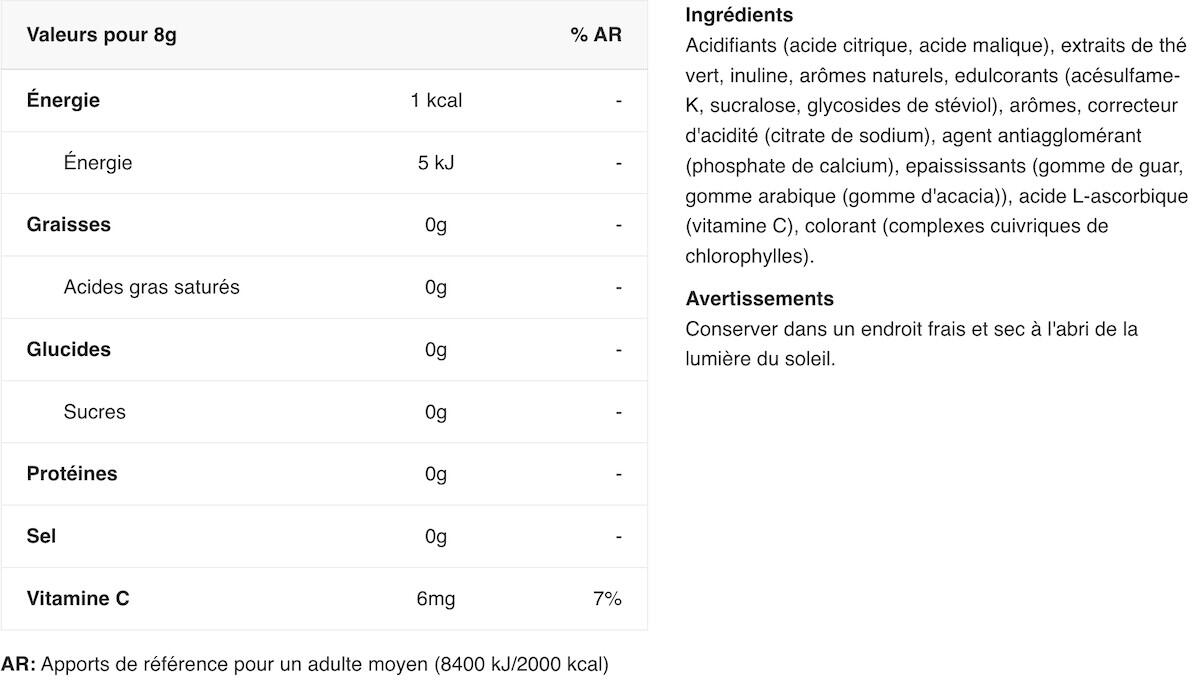The height and width of the screenshot is (685, 1200).
Task: Select the 'Graisses' row label
Action: pos(68,225)
